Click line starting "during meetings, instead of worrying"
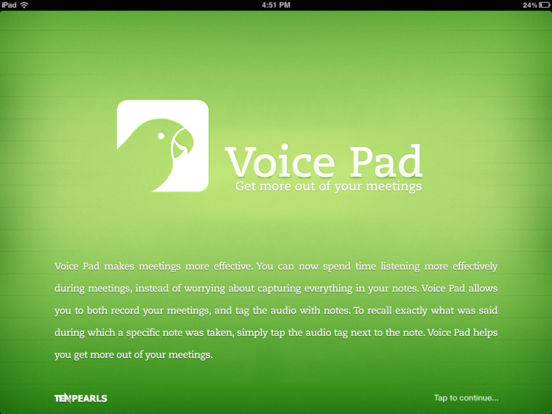This screenshot has width=552, height=414. click(276, 289)
